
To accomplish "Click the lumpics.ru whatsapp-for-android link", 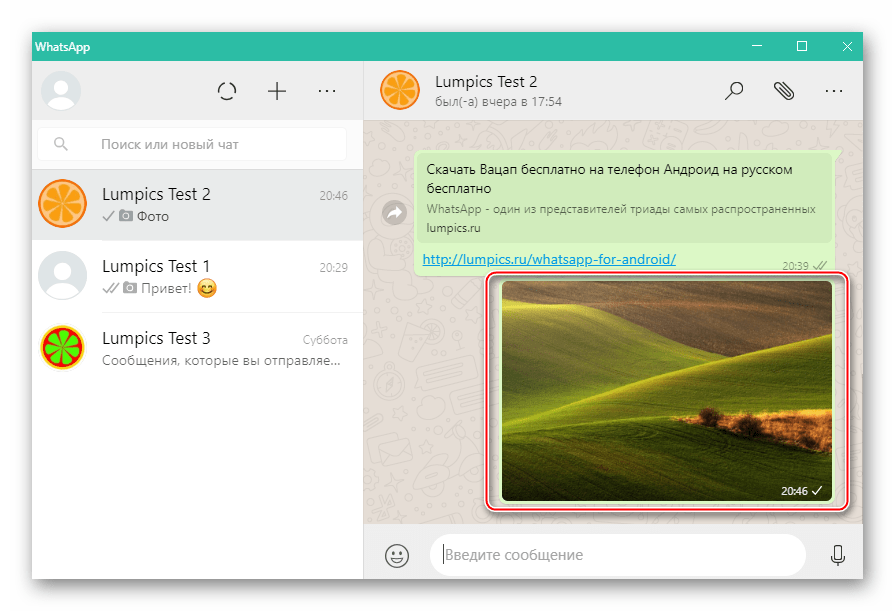I will [x=549, y=259].
